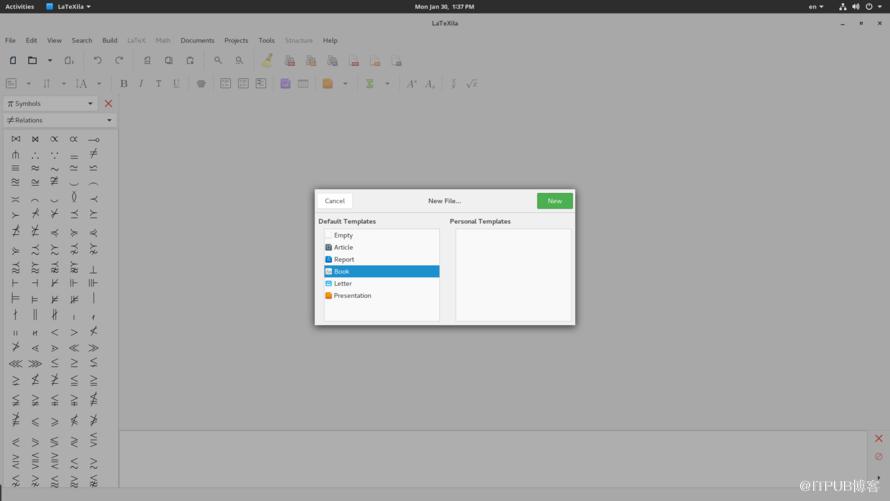Close the Symbols side panel
This screenshot has width=890, height=501.
click(108, 104)
